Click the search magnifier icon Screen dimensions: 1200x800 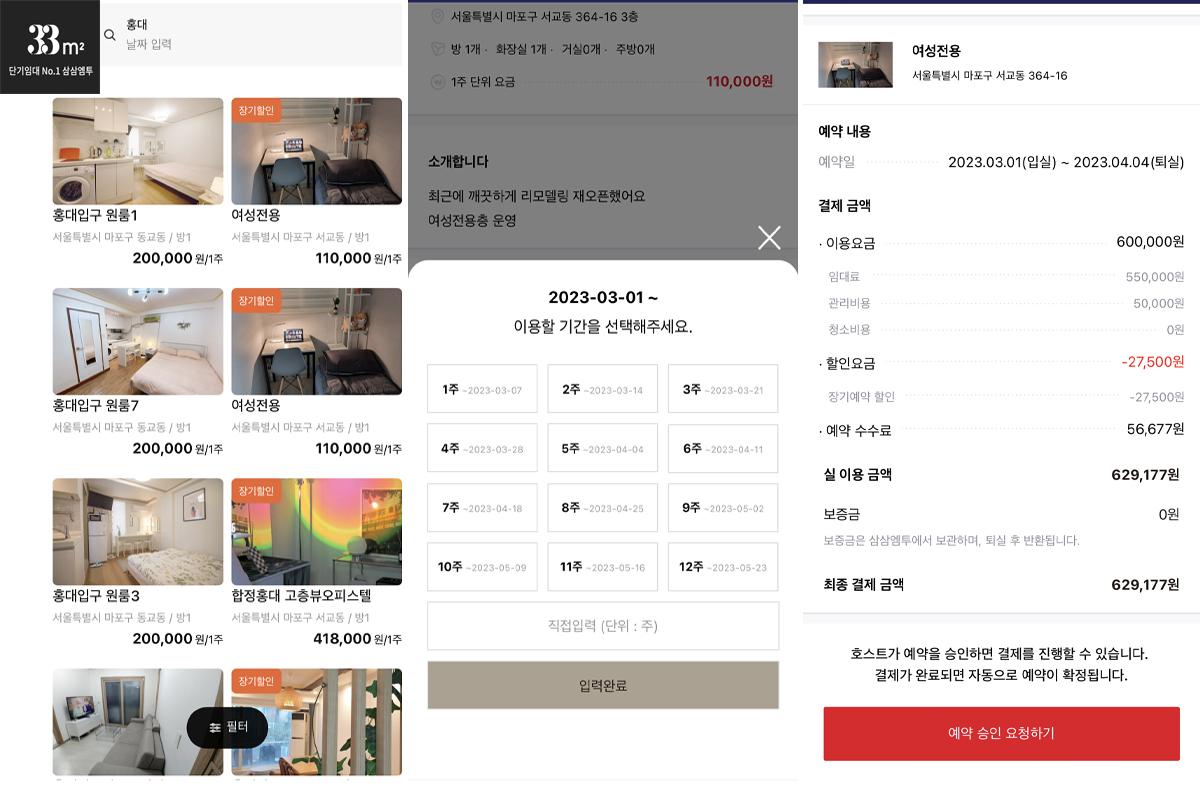point(110,35)
